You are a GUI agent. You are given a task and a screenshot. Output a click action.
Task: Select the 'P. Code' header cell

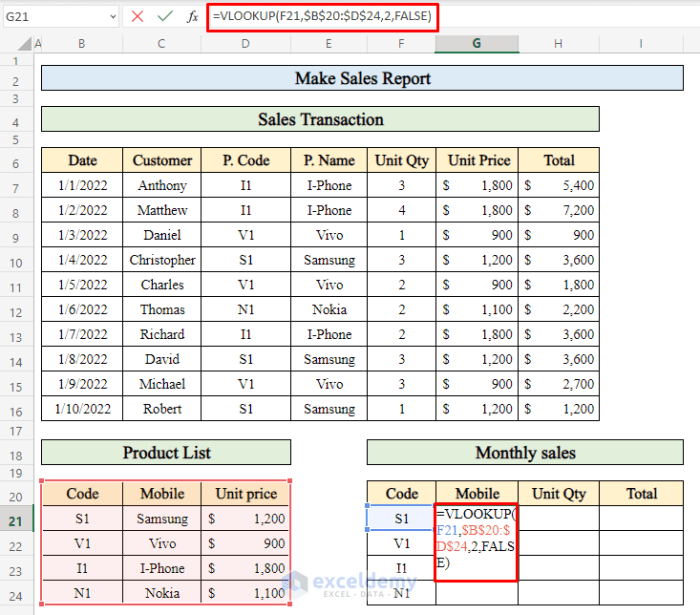point(246,160)
